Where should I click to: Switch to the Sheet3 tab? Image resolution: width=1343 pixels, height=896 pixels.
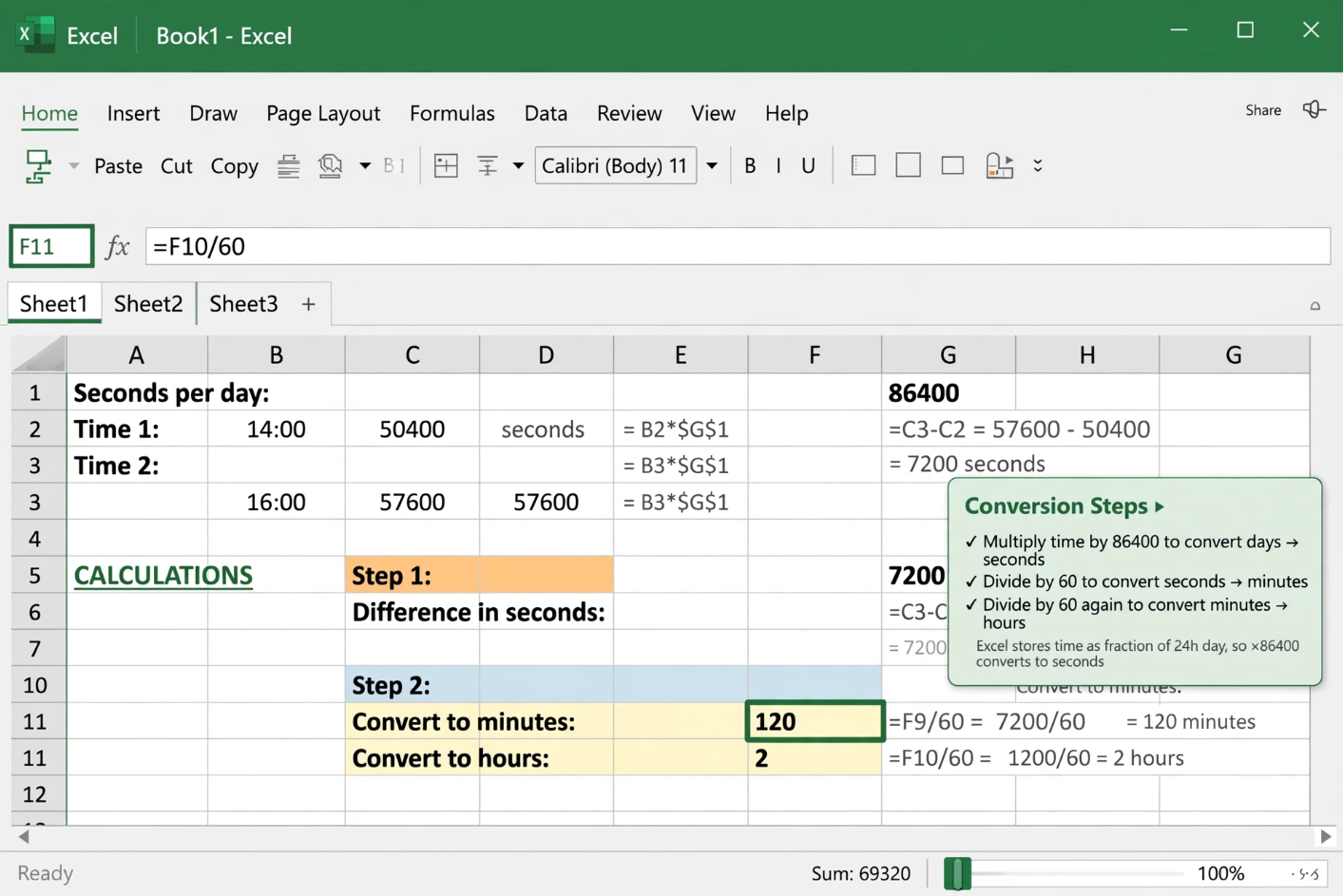pos(243,303)
